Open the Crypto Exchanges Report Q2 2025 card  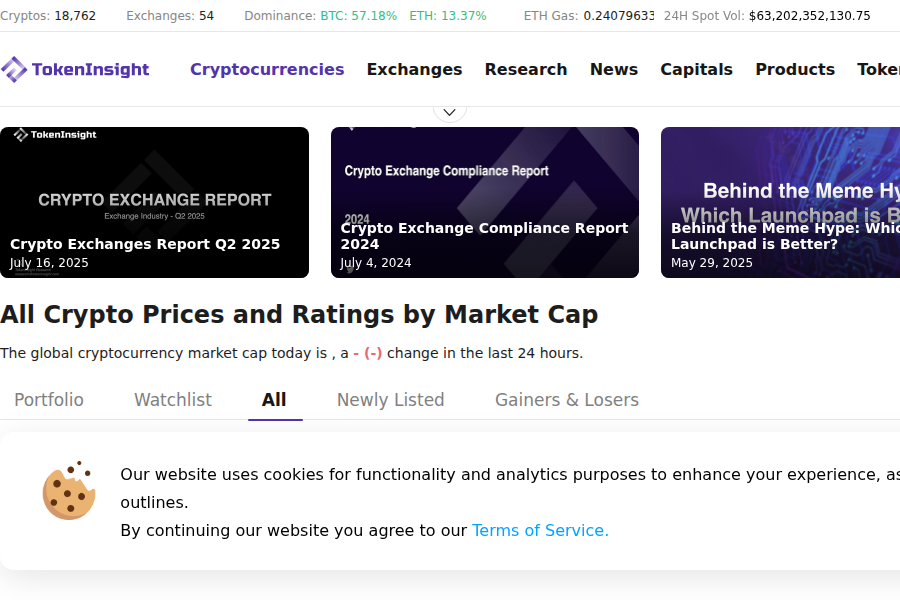154,202
